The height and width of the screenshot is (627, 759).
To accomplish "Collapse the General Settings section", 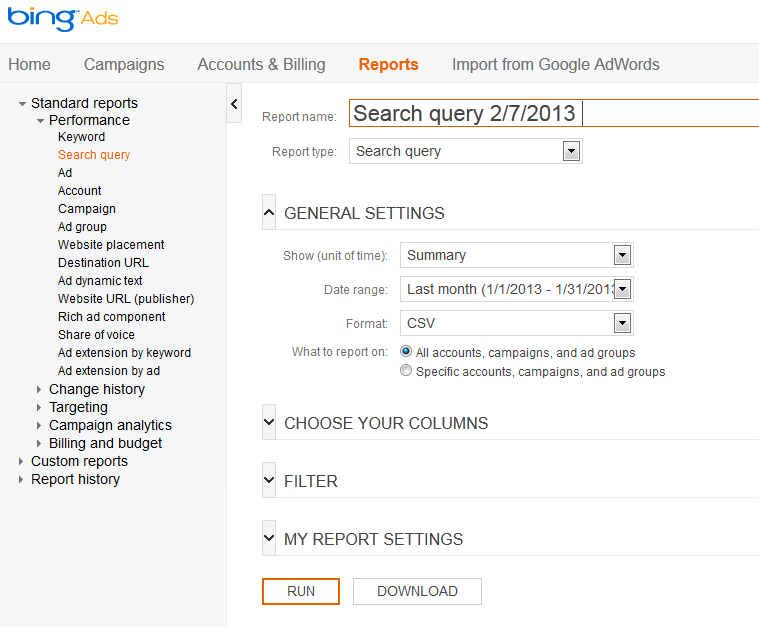I will pyautogui.click(x=269, y=212).
